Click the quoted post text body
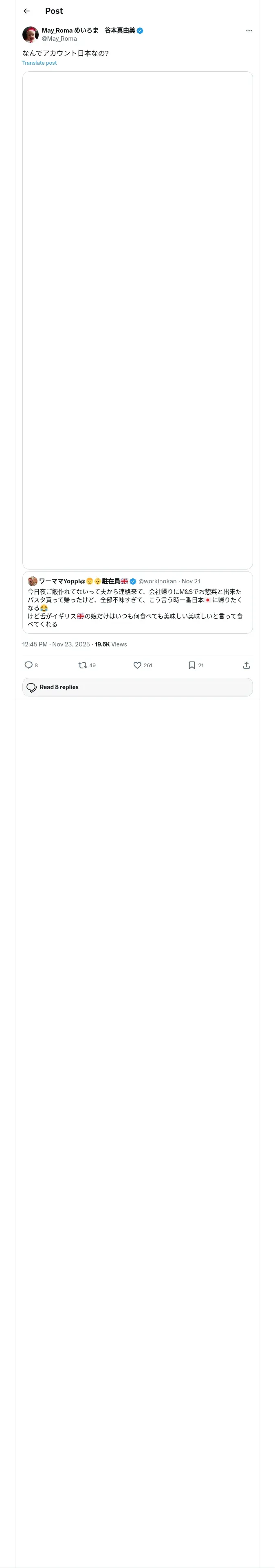Image resolution: width=275 pixels, height=1568 pixels. (x=135, y=607)
